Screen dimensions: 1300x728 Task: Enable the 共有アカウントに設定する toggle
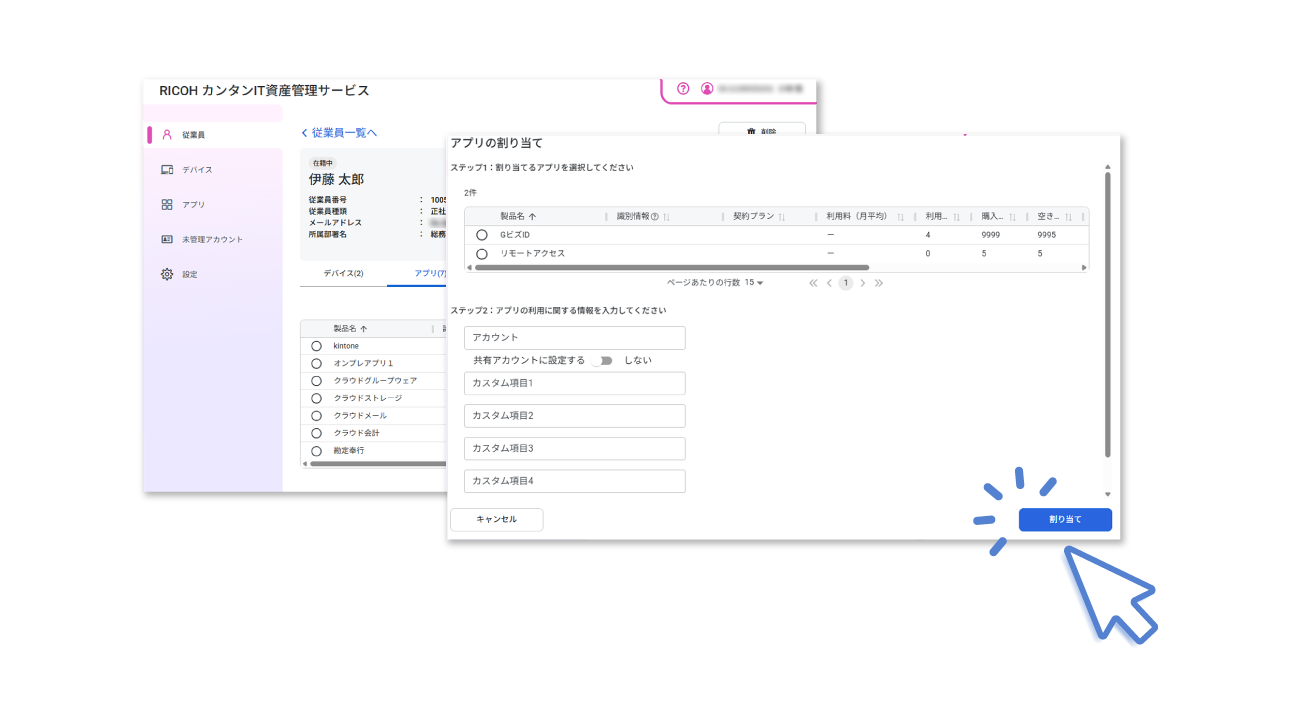[604, 360]
